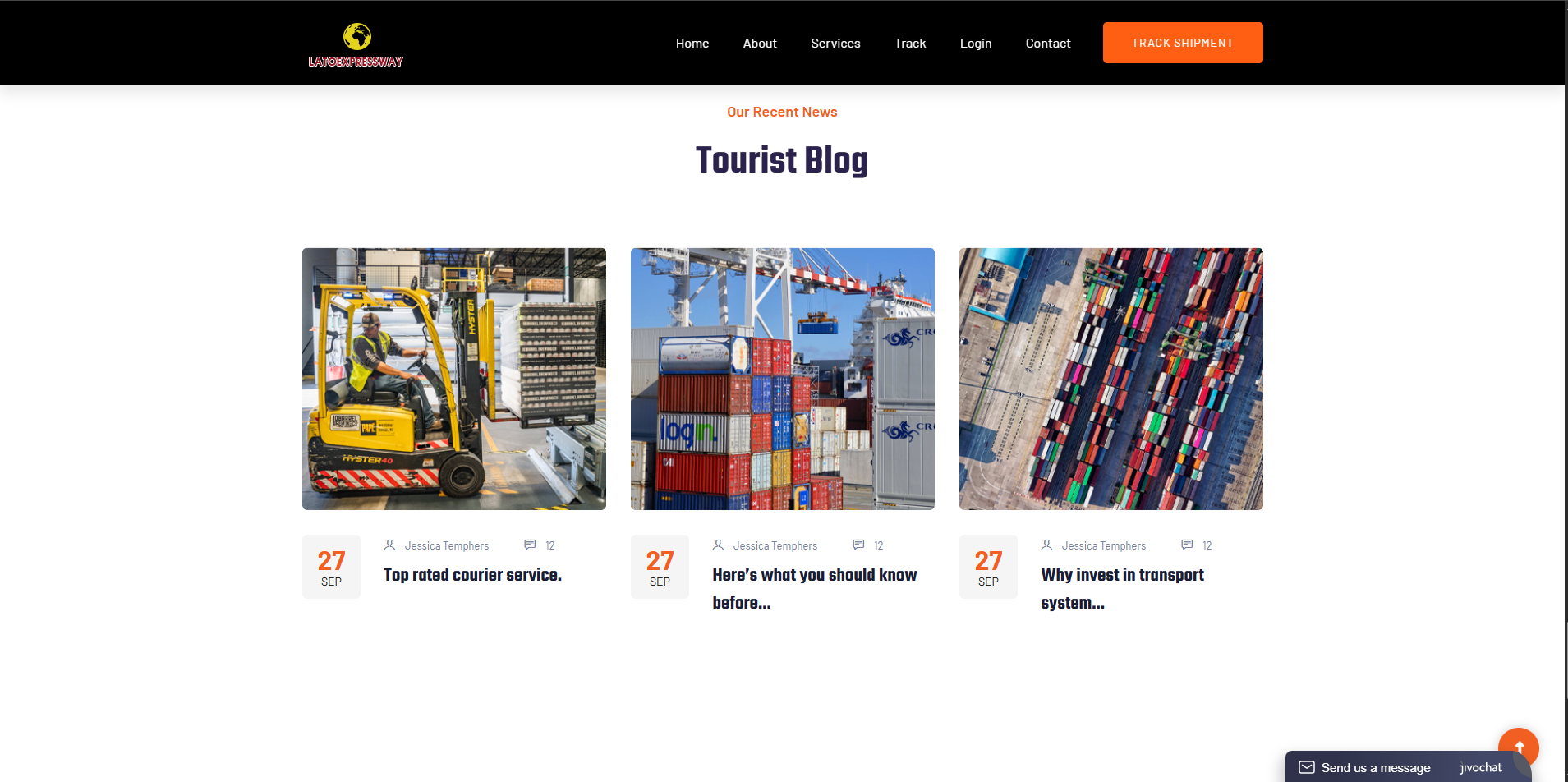Click comment icon under forklift post
Screen dimensions: 1568x782
pyautogui.click(x=530, y=545)
